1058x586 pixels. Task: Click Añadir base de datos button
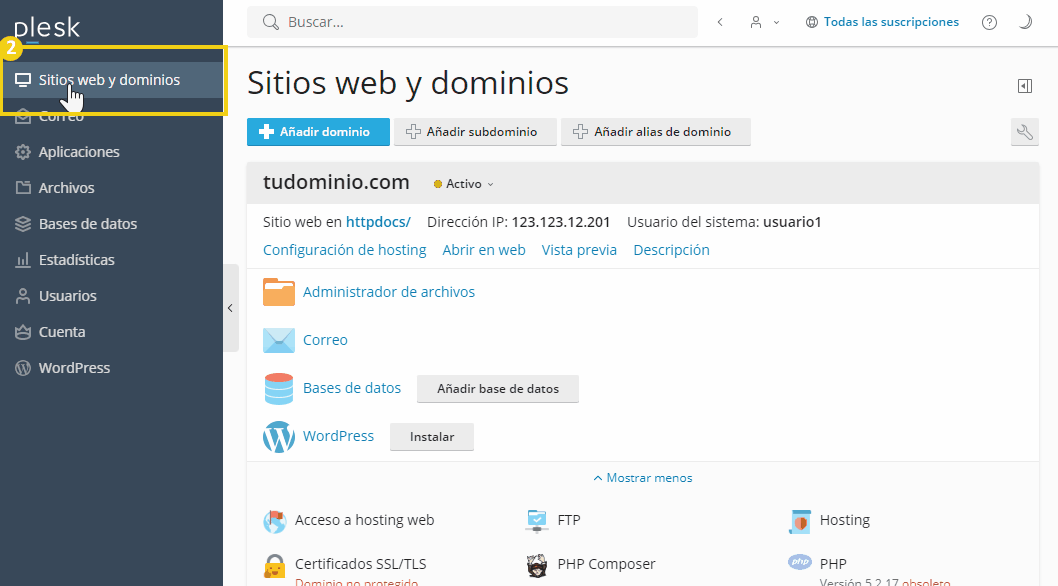click(x=498, y=389)
